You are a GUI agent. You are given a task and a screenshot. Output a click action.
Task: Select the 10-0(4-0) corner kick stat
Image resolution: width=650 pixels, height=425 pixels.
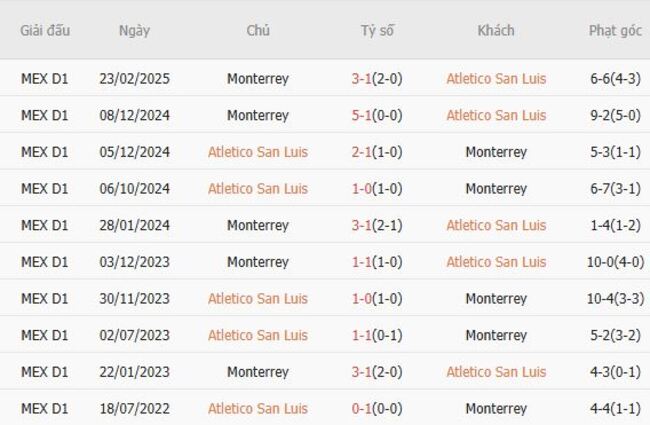615,262
